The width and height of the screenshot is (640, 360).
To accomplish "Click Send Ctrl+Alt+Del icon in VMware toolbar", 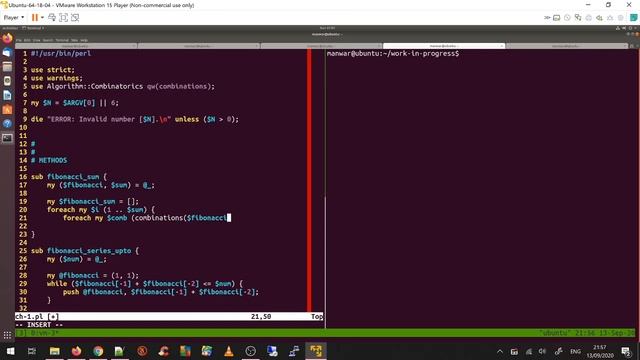I will pos(52,18).
